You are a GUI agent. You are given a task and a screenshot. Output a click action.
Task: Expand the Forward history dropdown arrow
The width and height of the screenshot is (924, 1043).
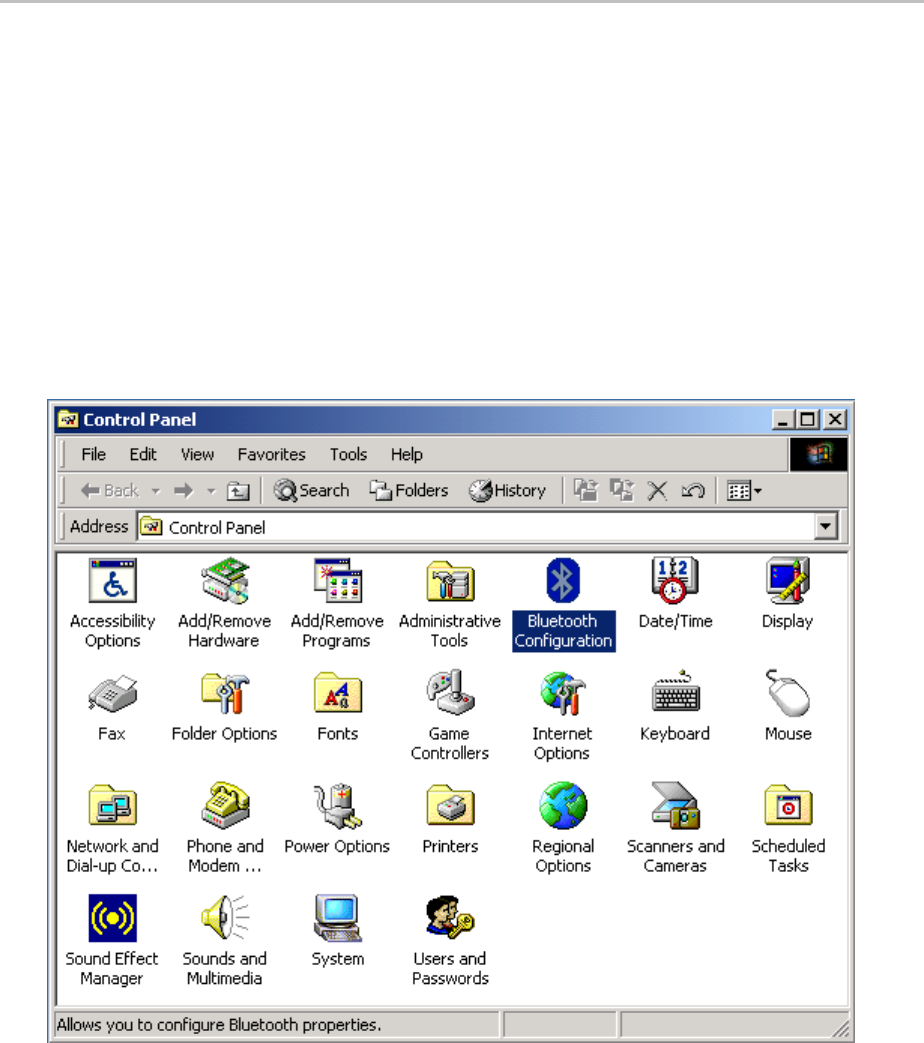211,491
